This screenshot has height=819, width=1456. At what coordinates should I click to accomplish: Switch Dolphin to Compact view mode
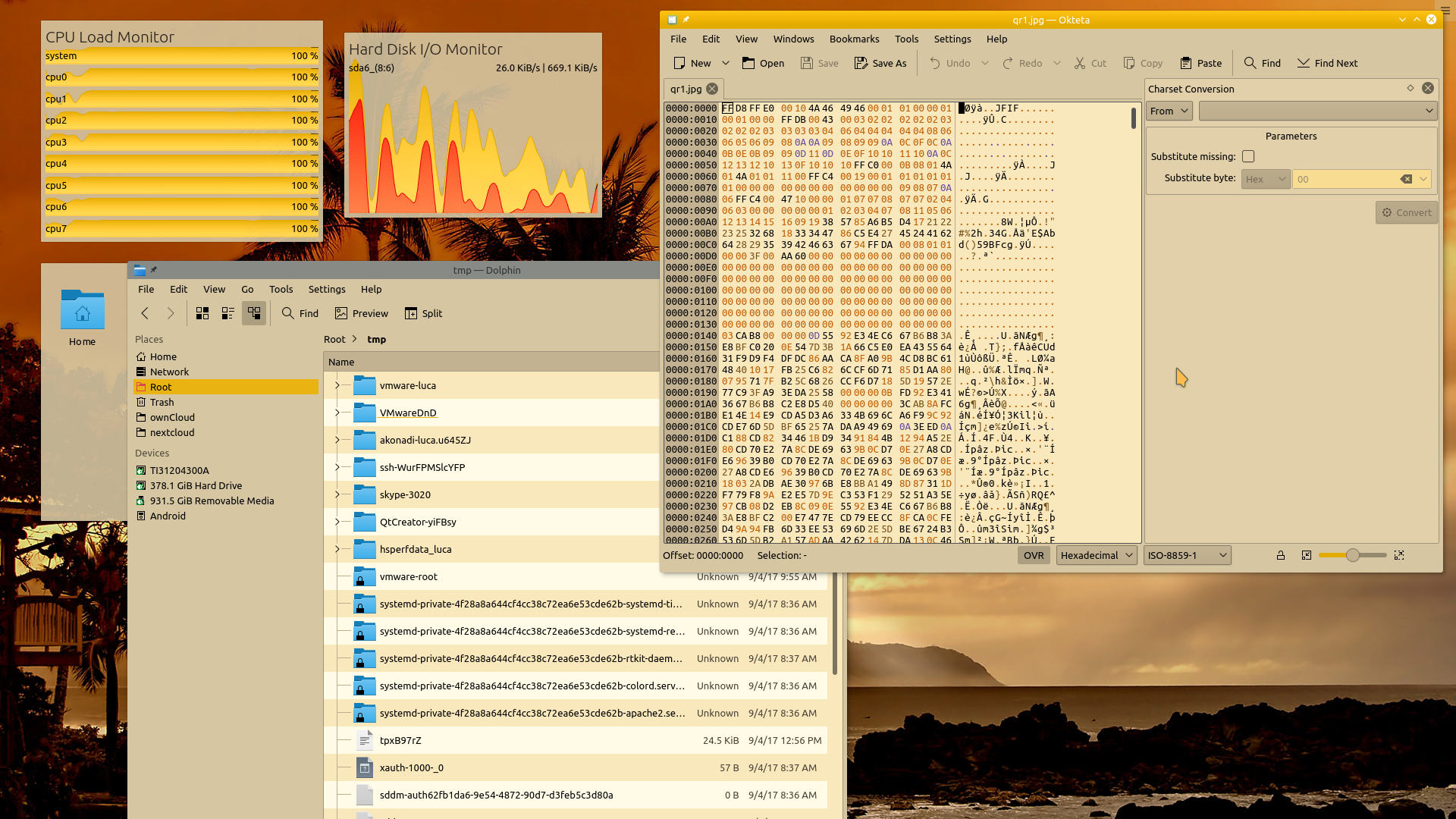point(227,313)
